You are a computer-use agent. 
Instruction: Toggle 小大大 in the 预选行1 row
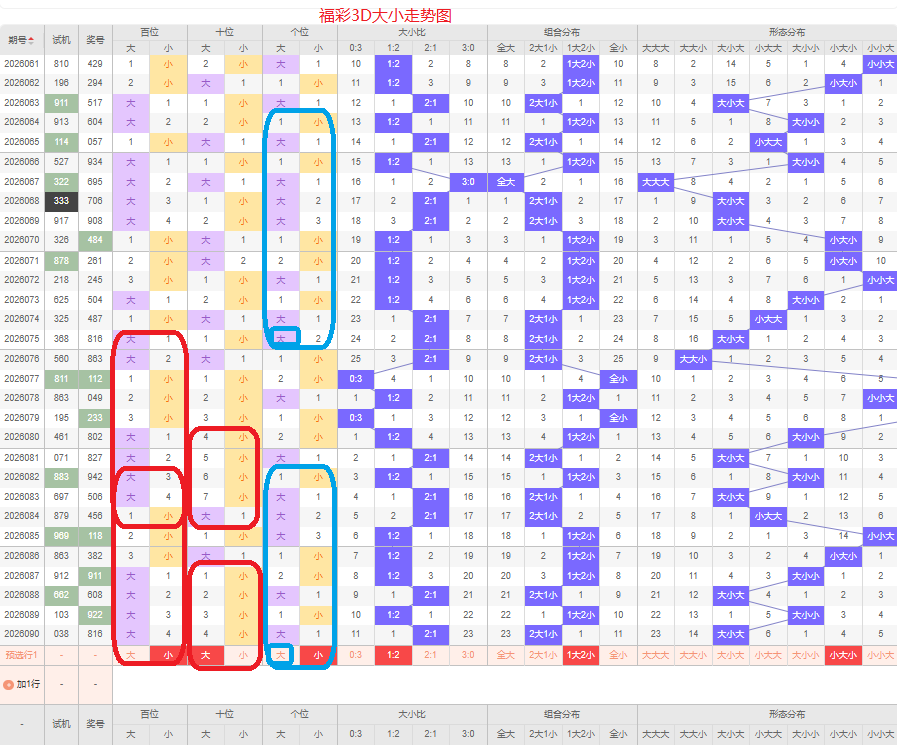click(768, 655)
